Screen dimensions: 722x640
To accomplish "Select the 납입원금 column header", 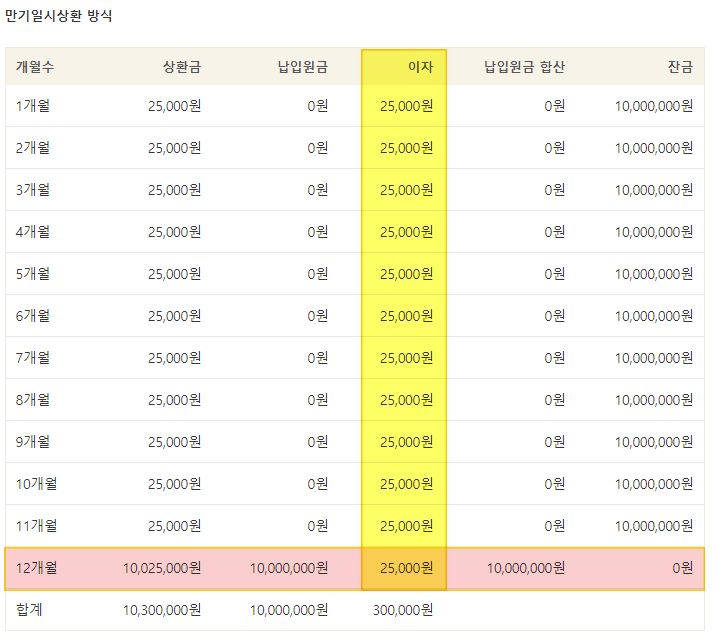I will pos(303,67).
